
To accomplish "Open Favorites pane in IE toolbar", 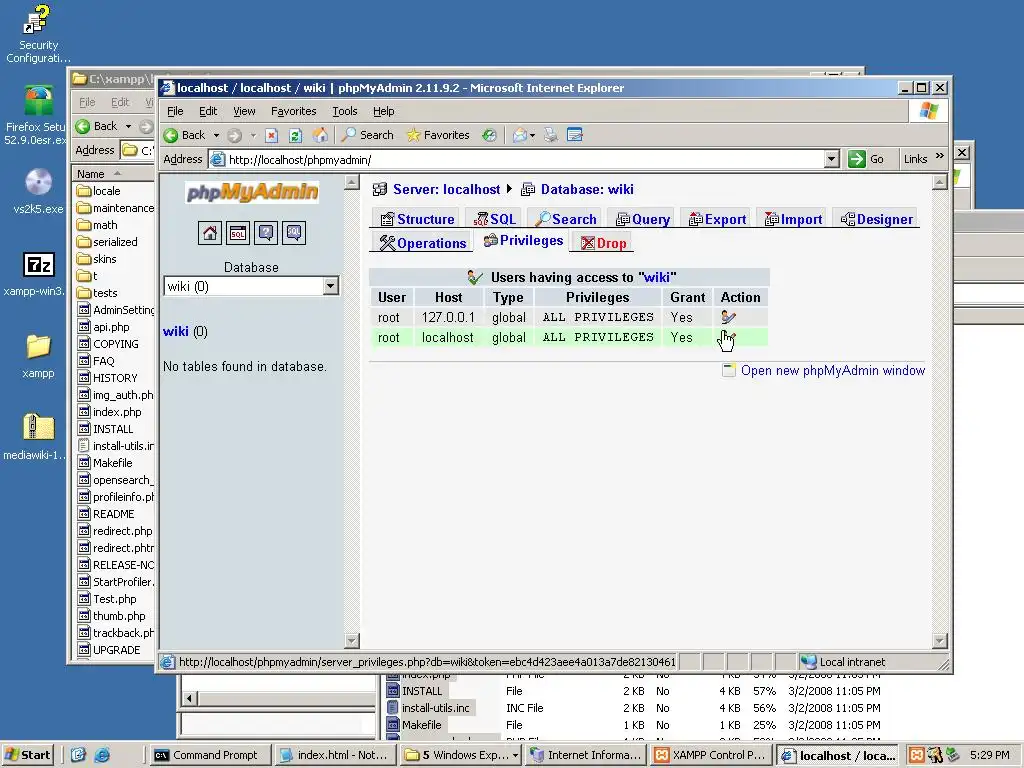I will click(438, 135).
